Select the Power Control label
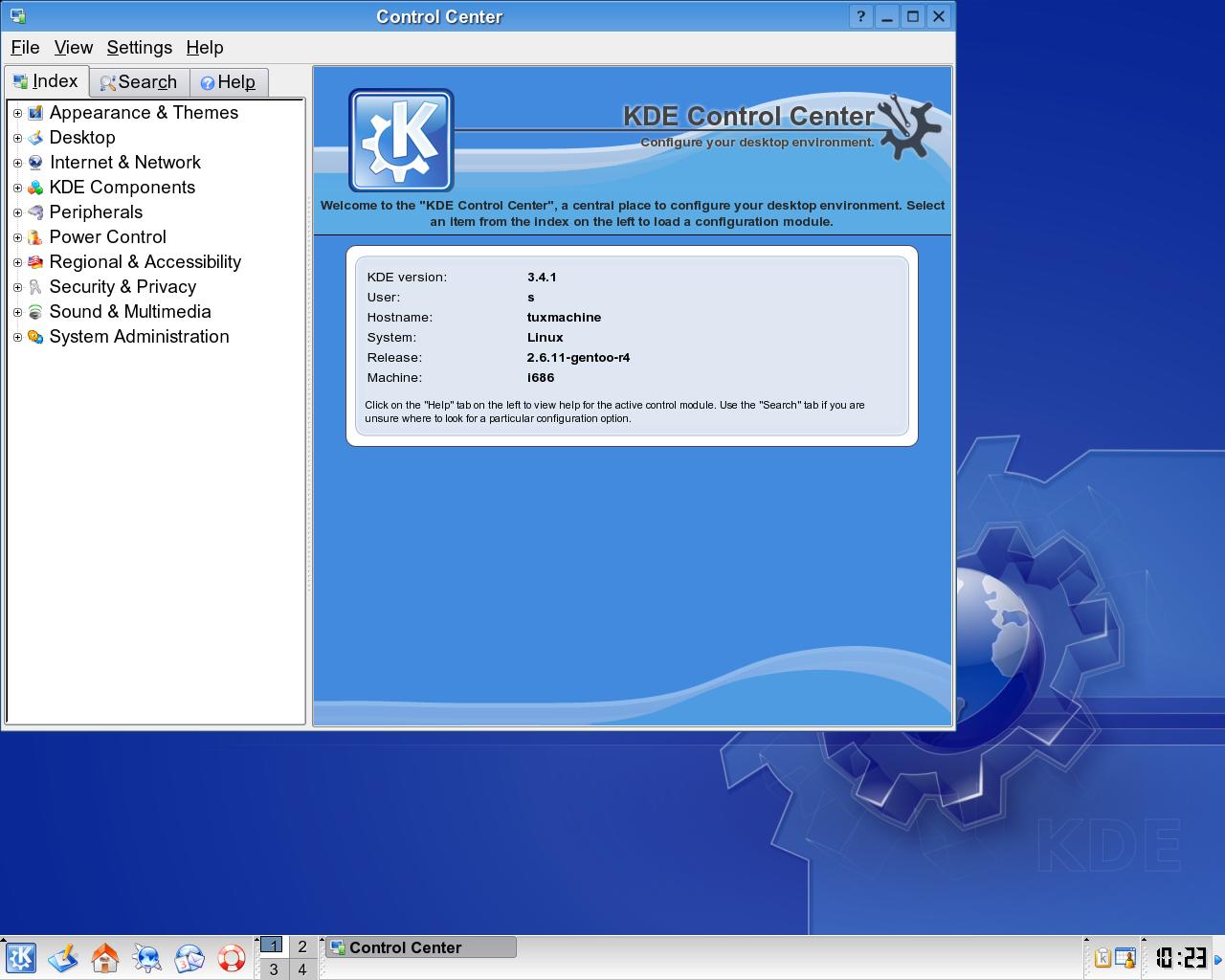This screenshot has width=1225, height=980. click(x=108, y=237)
